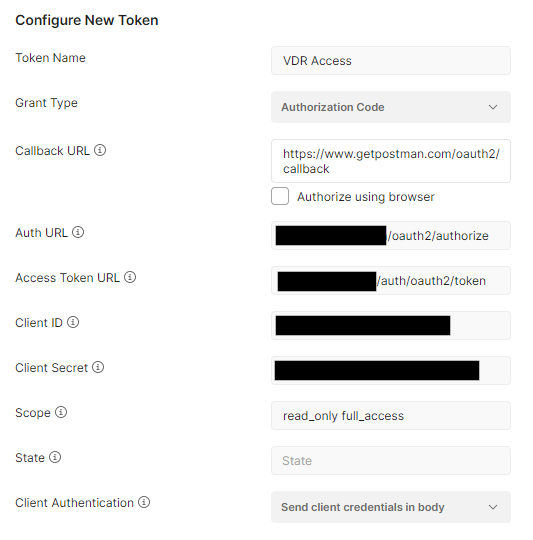Open the Client Authentication dropdown
Image resolution: width=533 pixels, height=540 pixels.
[x=391, y=507]
